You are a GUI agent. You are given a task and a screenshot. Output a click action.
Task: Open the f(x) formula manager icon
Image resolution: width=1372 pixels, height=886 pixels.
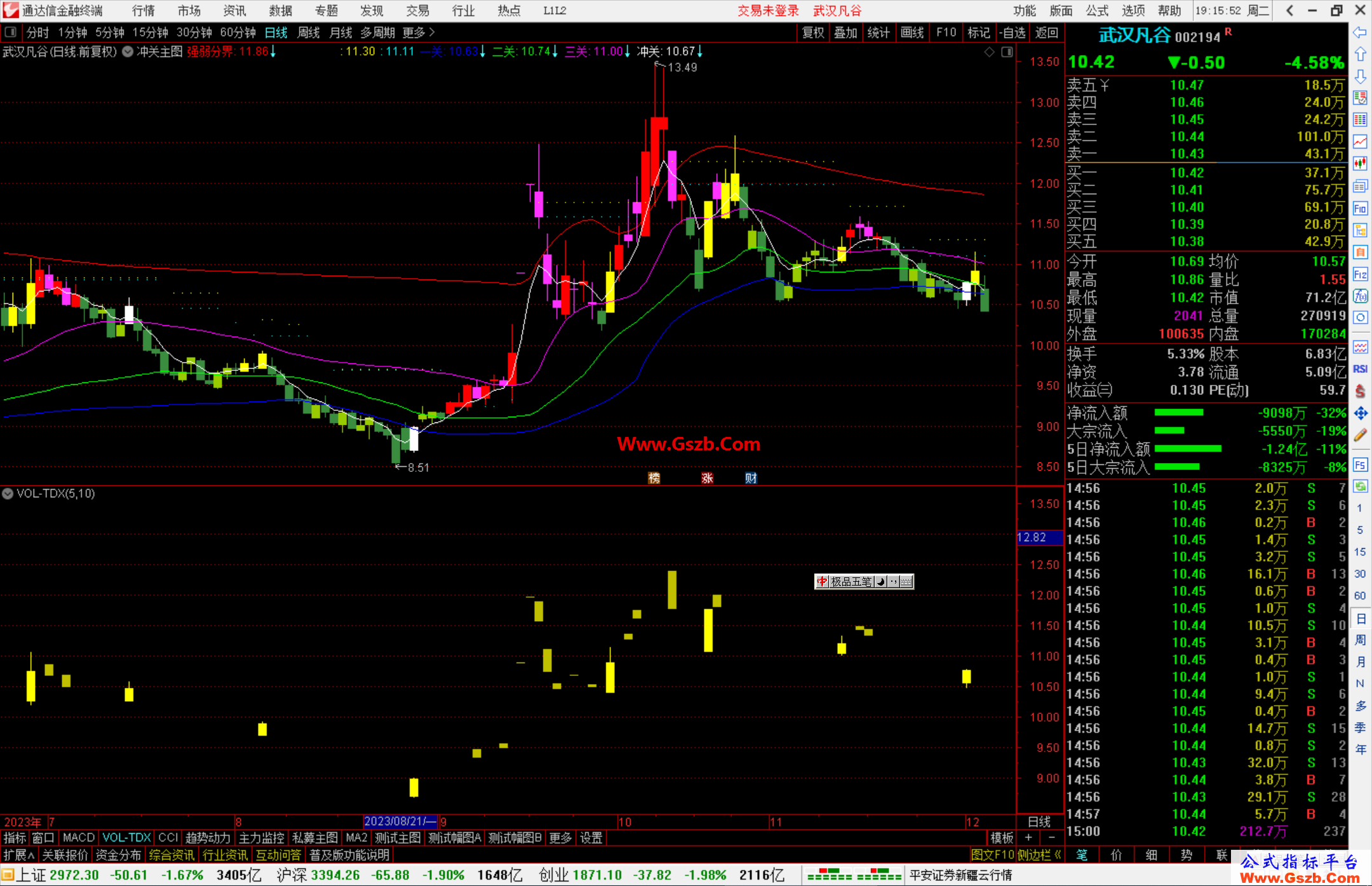click(x=1360, y=296)
